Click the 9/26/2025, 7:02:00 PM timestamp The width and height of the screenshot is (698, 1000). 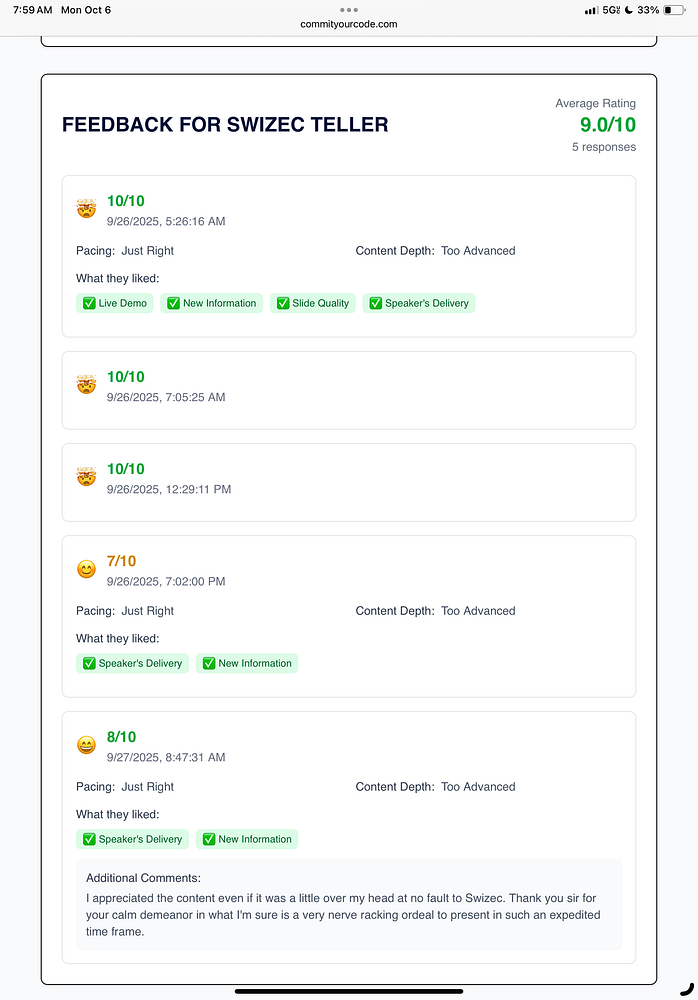[x=166, y=581]
